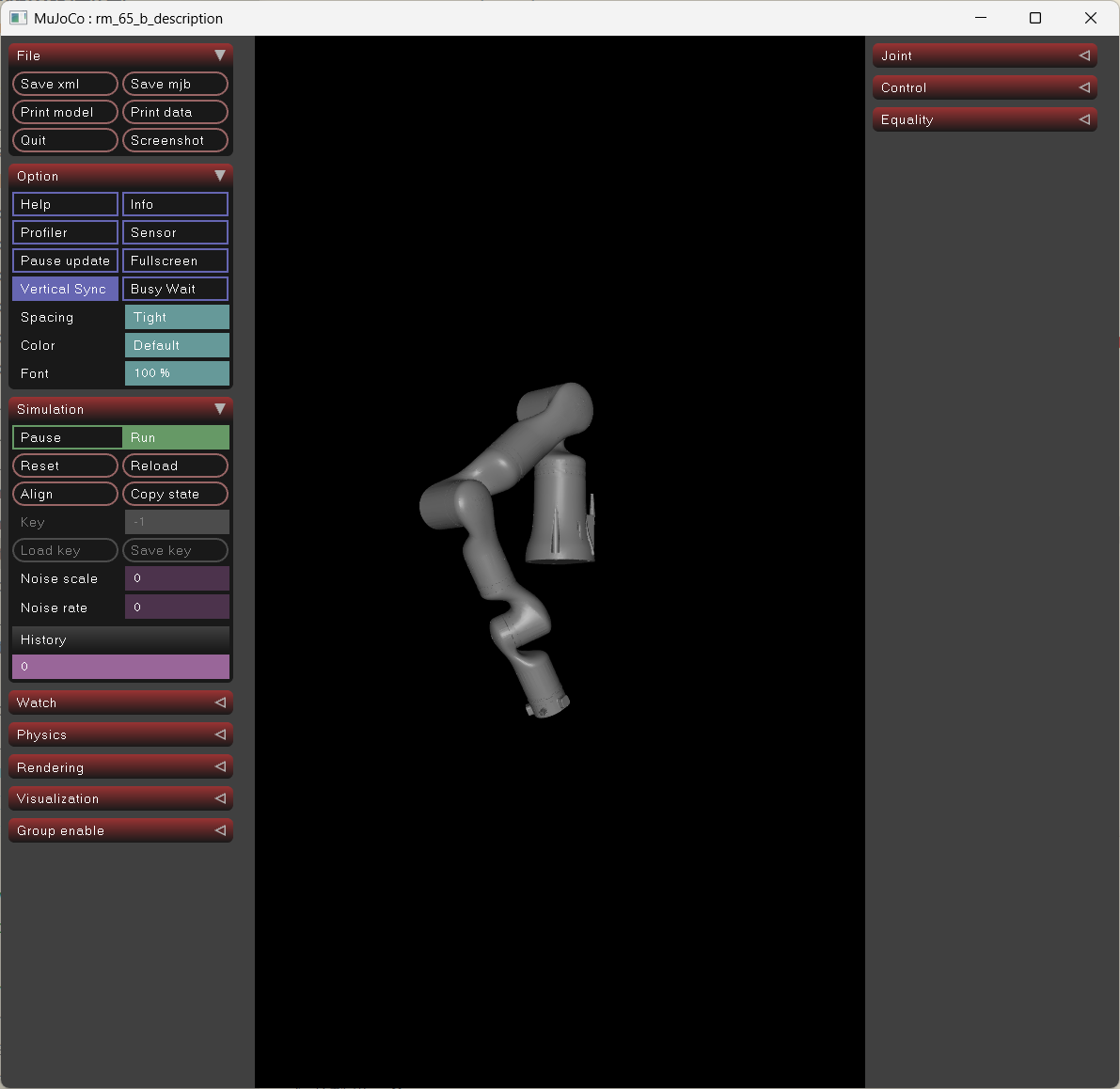The image size is (1120, 1089).
Task: Expand the Rendering section
Action: tap(120, 766)
